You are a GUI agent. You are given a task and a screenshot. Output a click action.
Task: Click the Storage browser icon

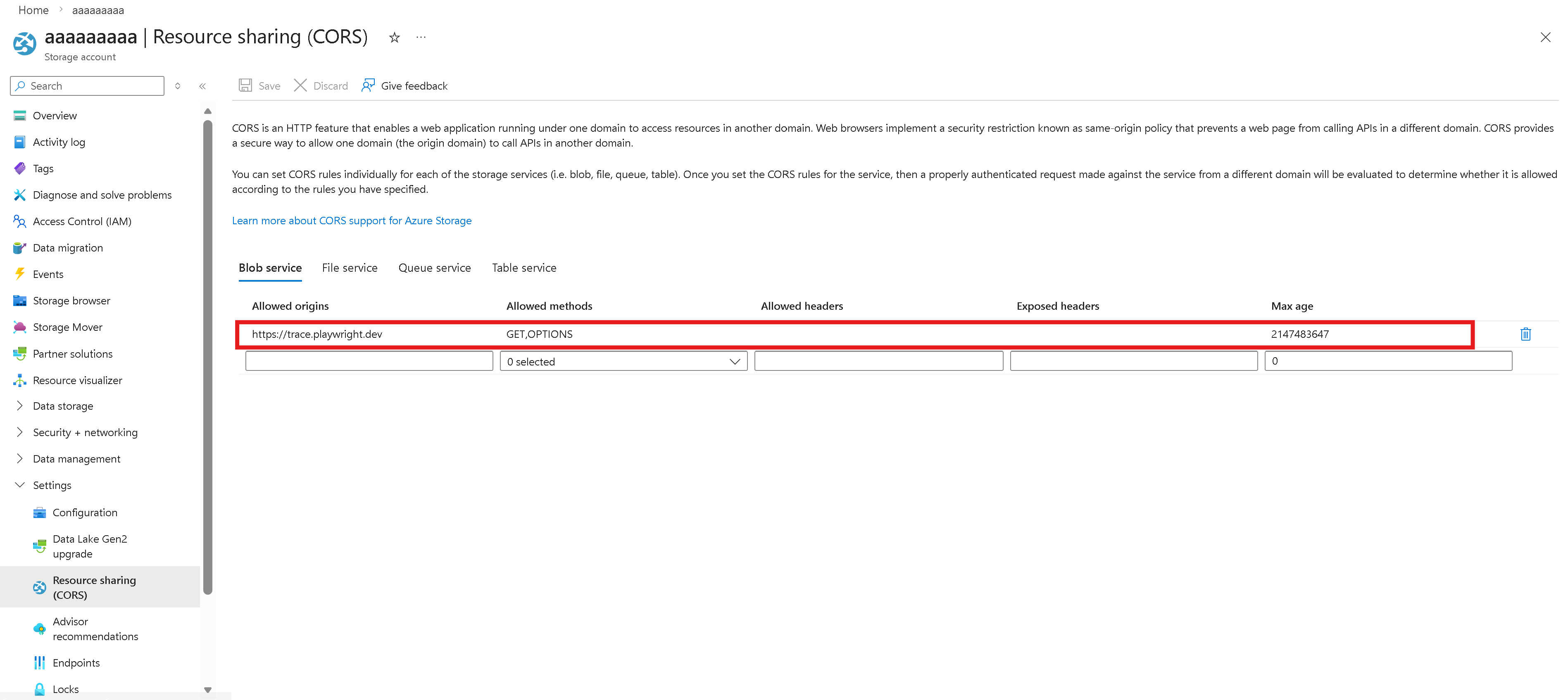click(x=19, y=300)
